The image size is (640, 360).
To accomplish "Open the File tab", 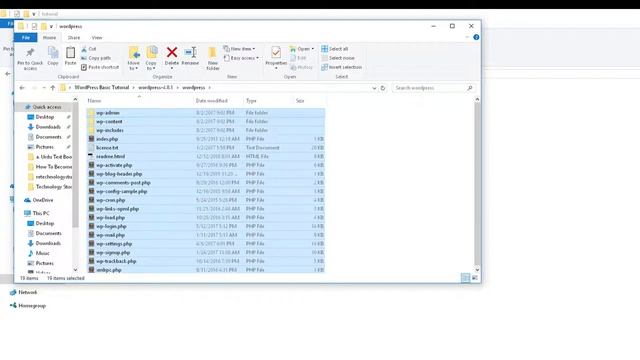I will pos(26,38).
